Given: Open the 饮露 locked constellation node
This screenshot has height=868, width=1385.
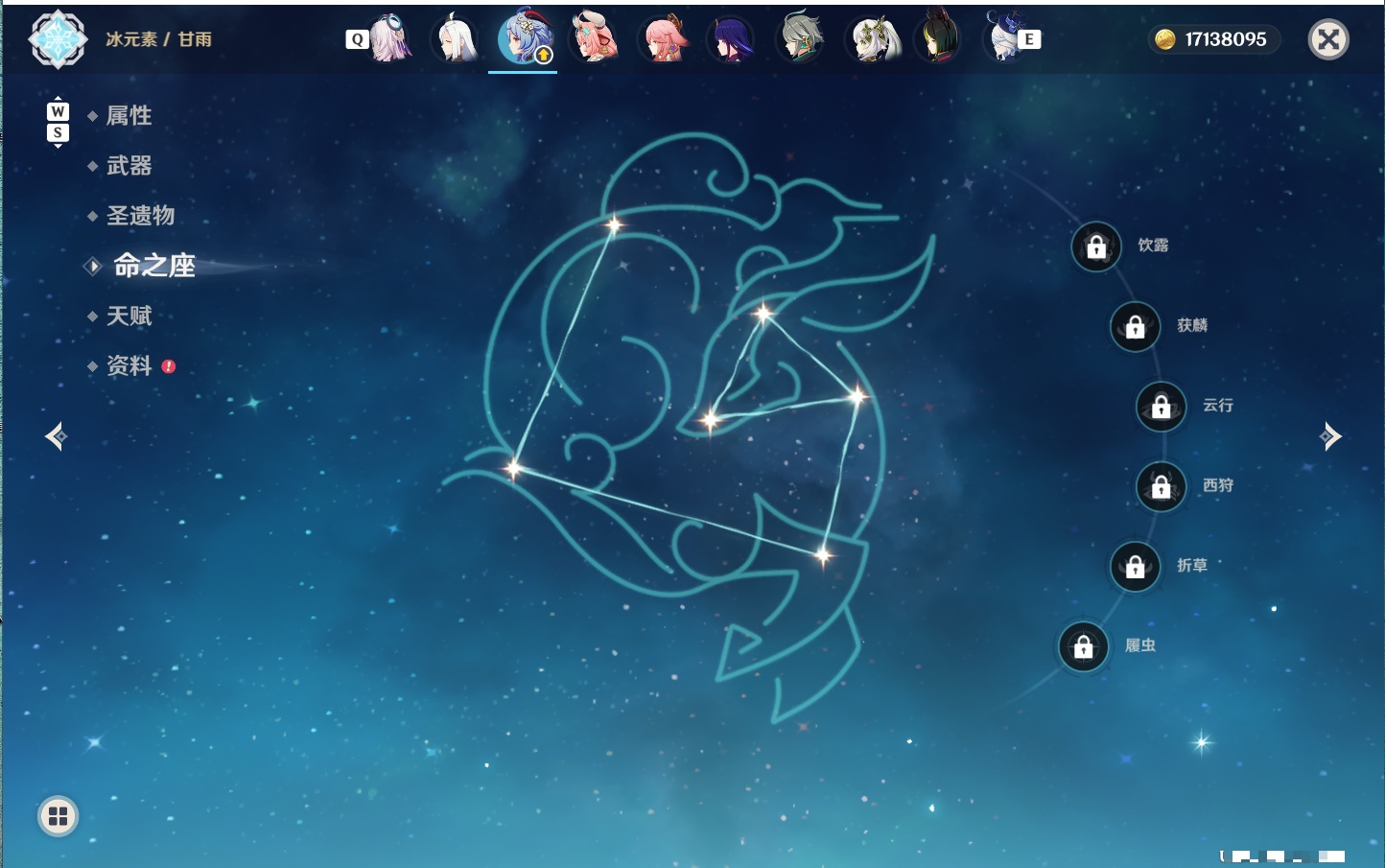Looking at the screenshot, I should tap(1096, 247).
